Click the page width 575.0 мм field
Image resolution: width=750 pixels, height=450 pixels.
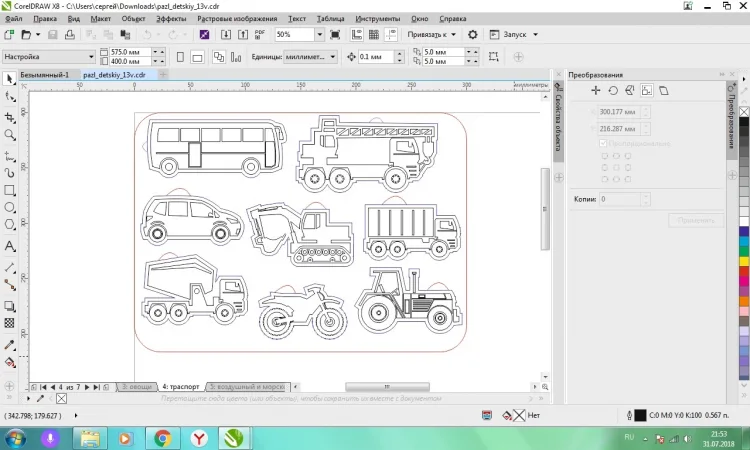coord(130,52)
